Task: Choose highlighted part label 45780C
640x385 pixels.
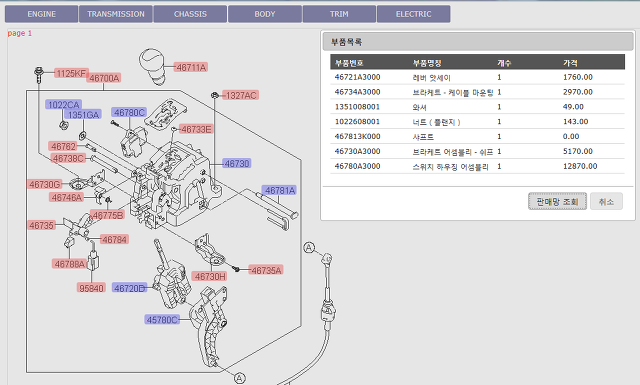Action: click(x=162, y=320)
